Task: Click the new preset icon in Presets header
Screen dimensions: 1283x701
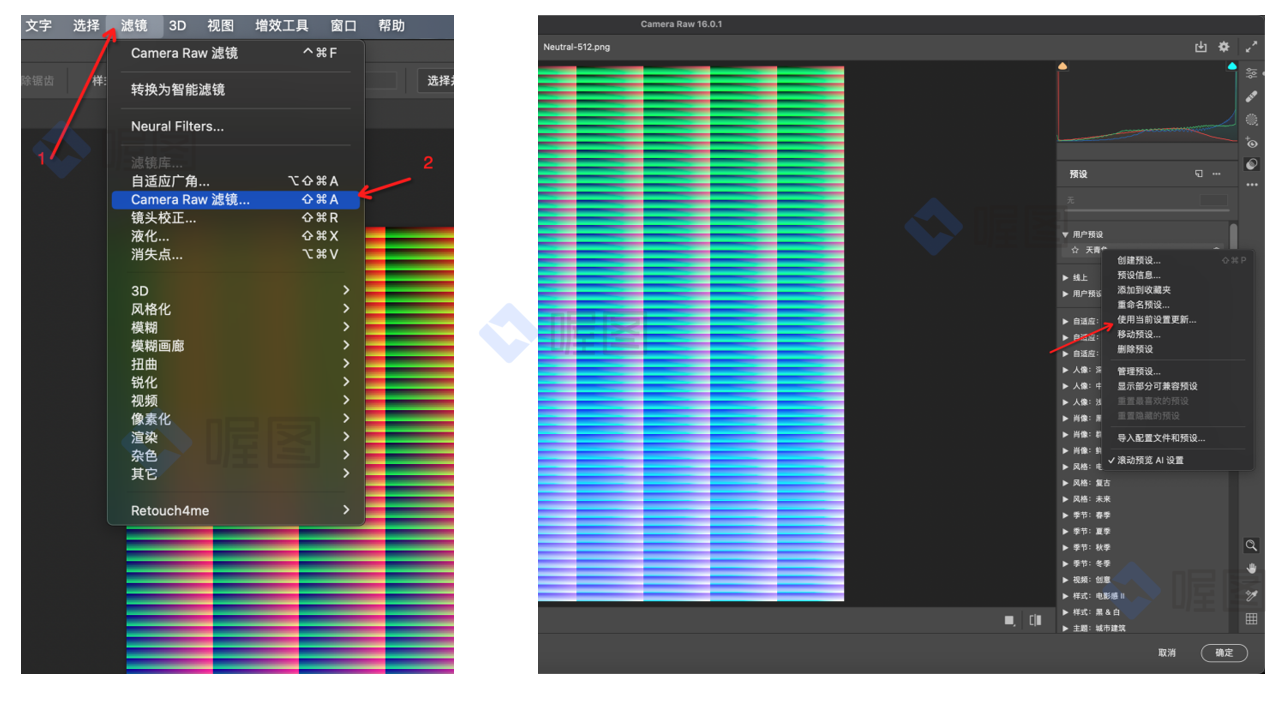Action: pyautogui.click(x=1199, y=174)
